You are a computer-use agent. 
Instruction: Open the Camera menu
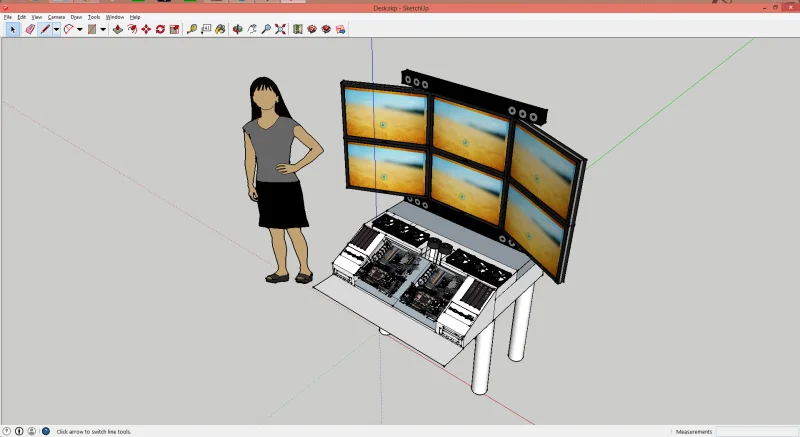point(56,17)
